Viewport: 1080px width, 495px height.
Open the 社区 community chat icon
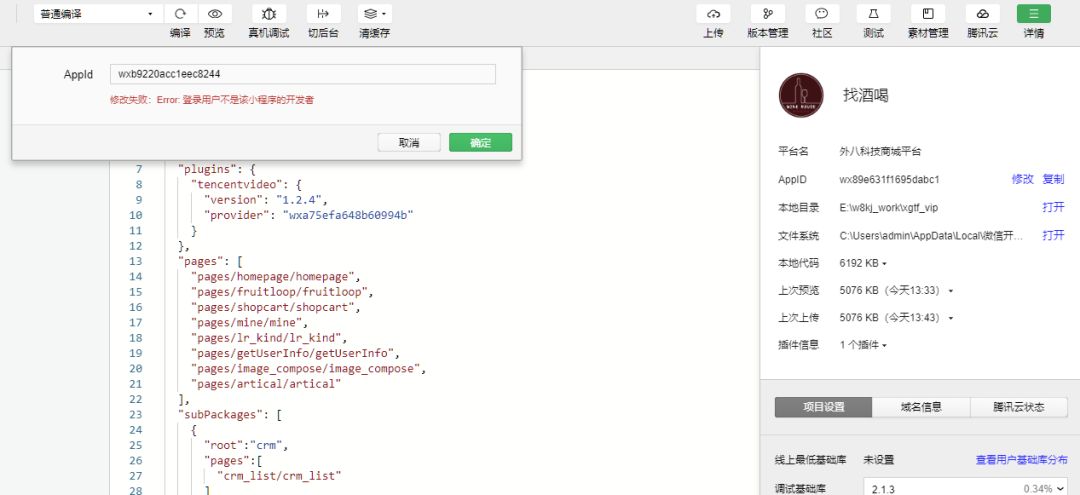pyautogui.click(x=822, y=14)
